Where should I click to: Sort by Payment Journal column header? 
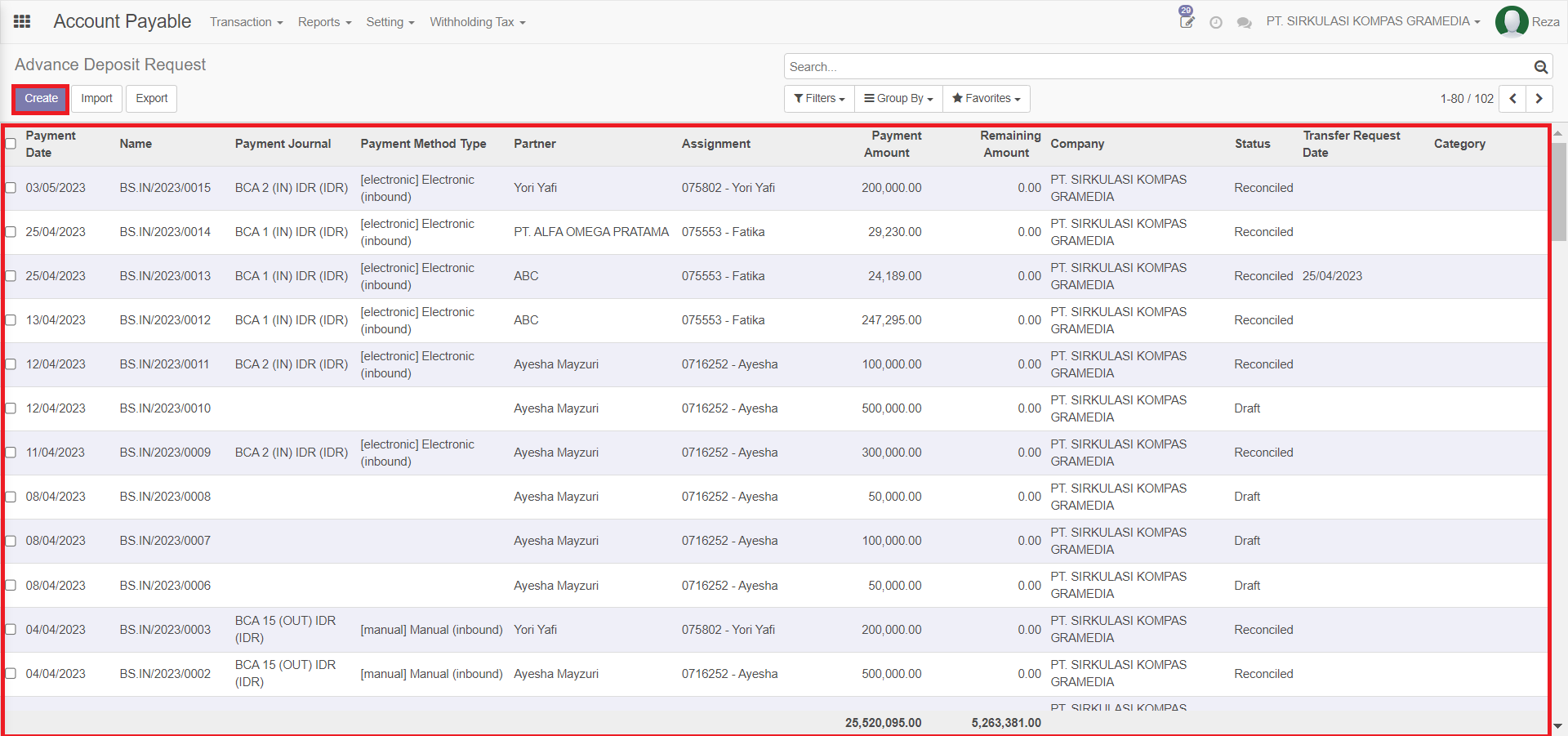coord(283,144)
